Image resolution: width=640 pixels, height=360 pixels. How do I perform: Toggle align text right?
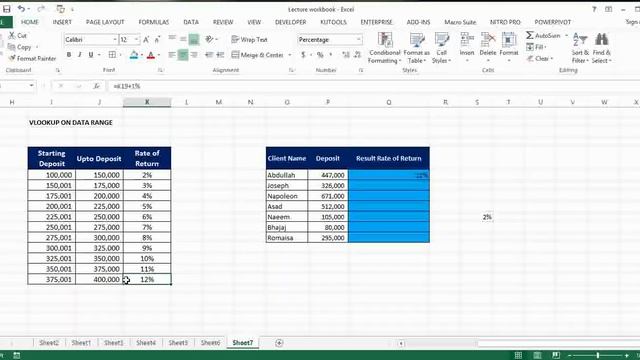(x=194, y=55)
